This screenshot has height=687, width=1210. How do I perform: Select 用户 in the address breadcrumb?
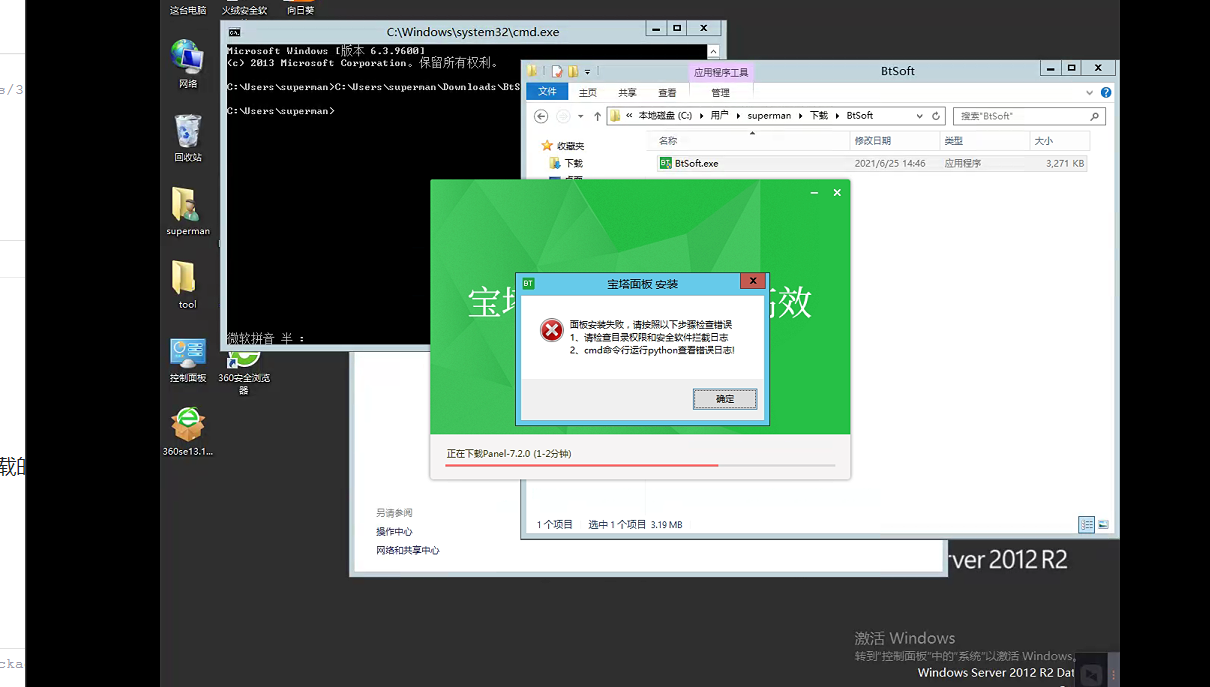[720, 116]
